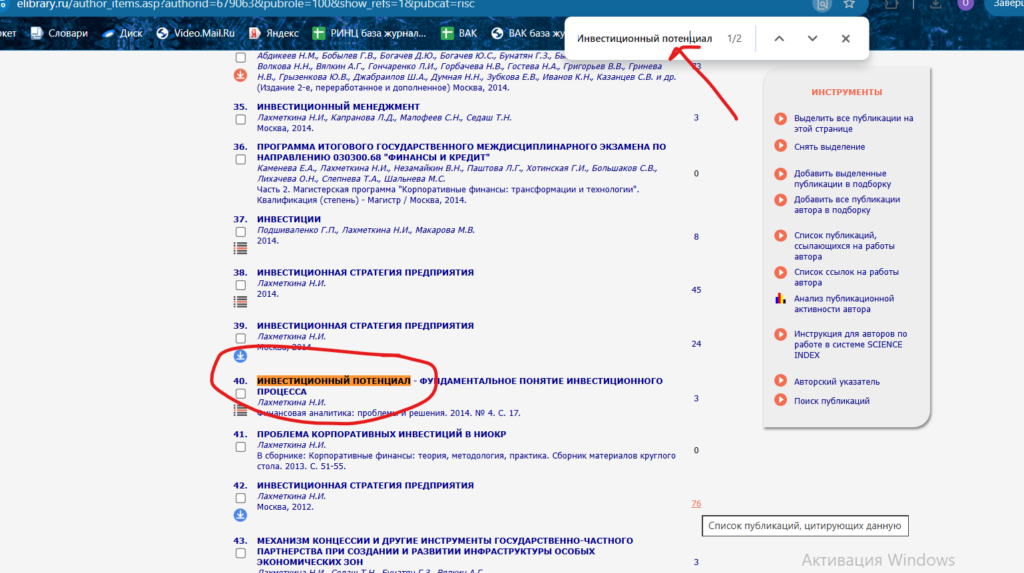Open Авторский указатель
The image size is (1024, 573).
pos(837,382)
